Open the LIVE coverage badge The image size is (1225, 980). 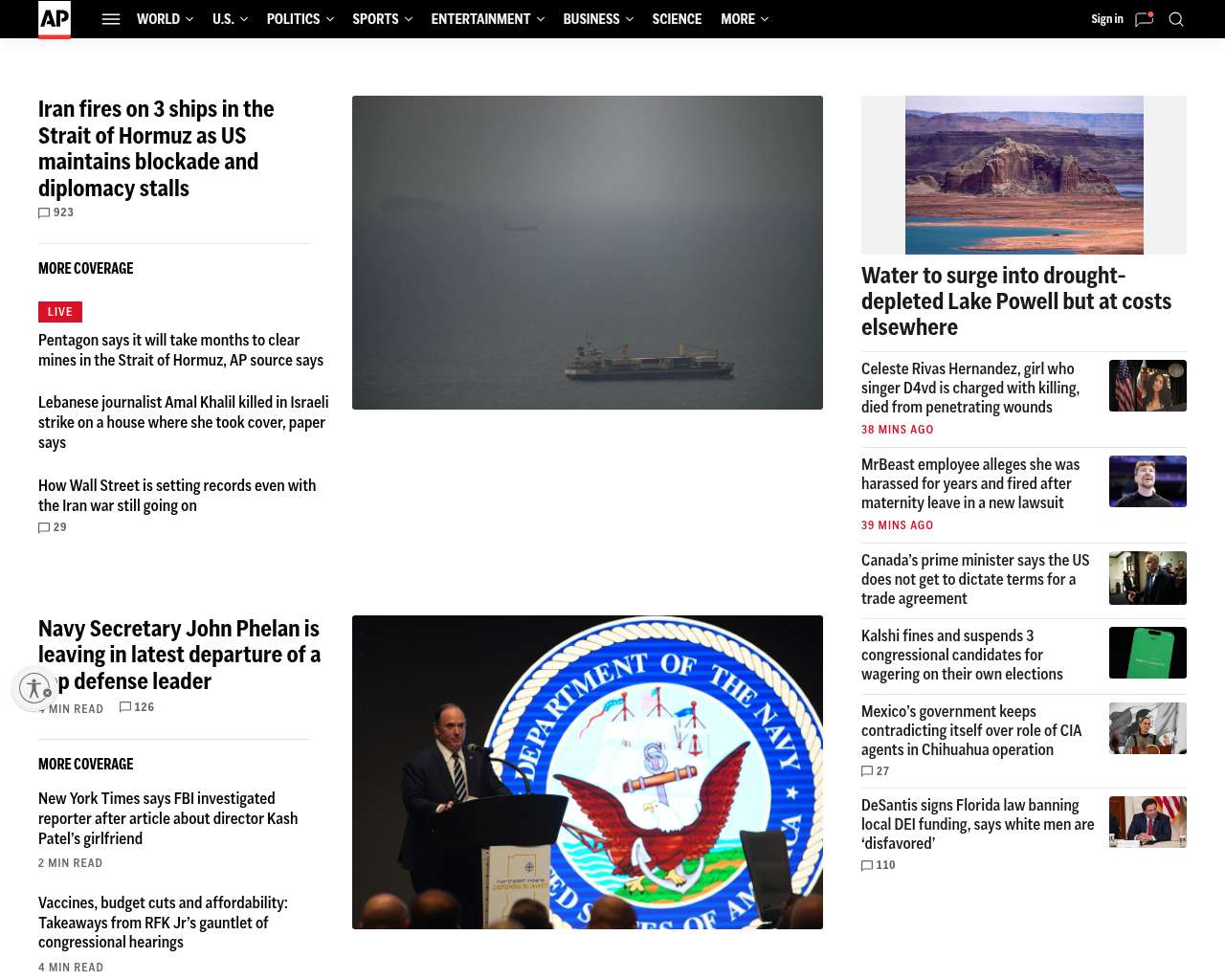[60, 312]
